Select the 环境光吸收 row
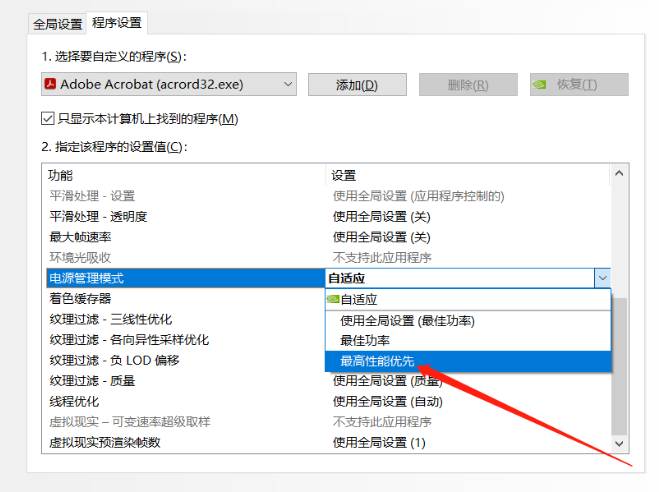659x492 pixels. (x=328, y=258)
